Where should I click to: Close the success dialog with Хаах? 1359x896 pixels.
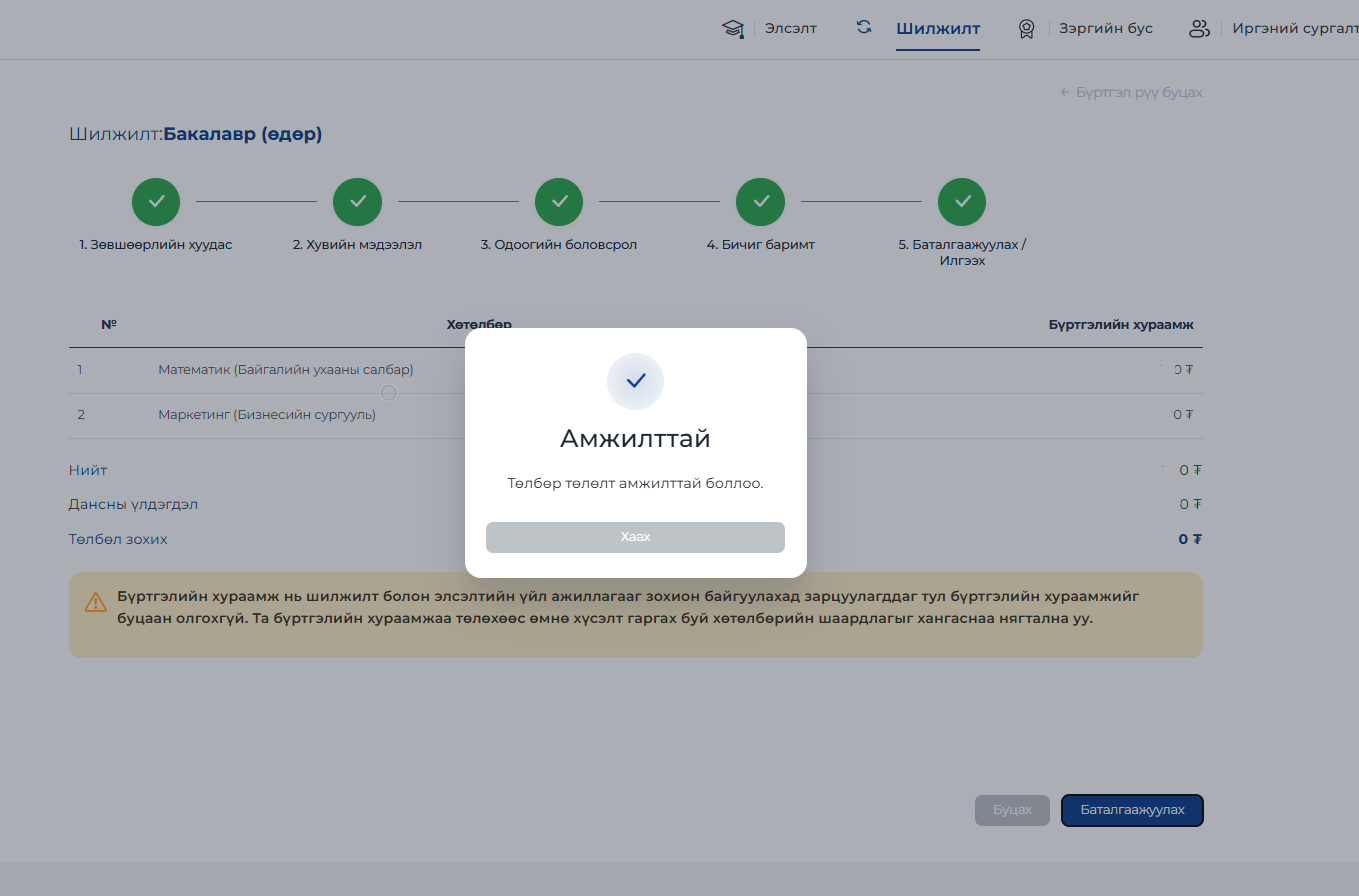[635, 537]
